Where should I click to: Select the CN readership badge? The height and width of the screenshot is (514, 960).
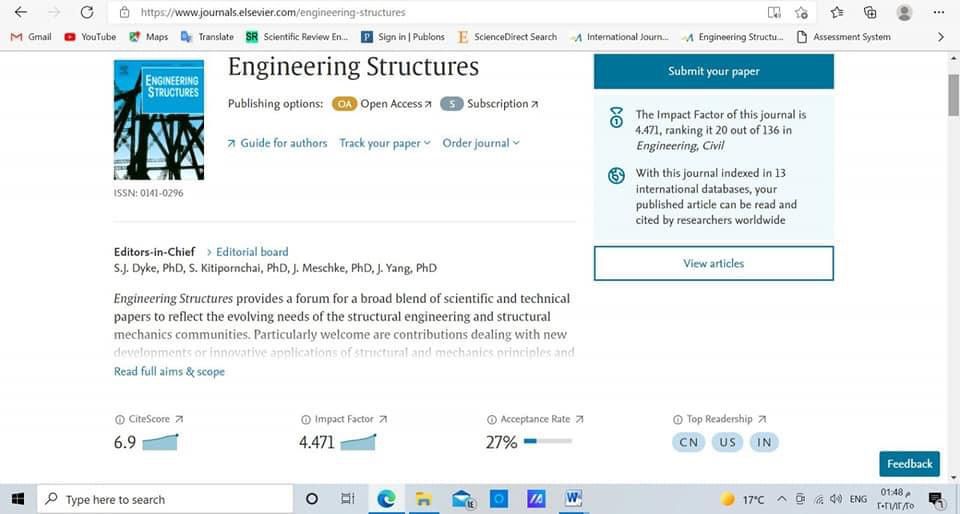coord(689,442)
